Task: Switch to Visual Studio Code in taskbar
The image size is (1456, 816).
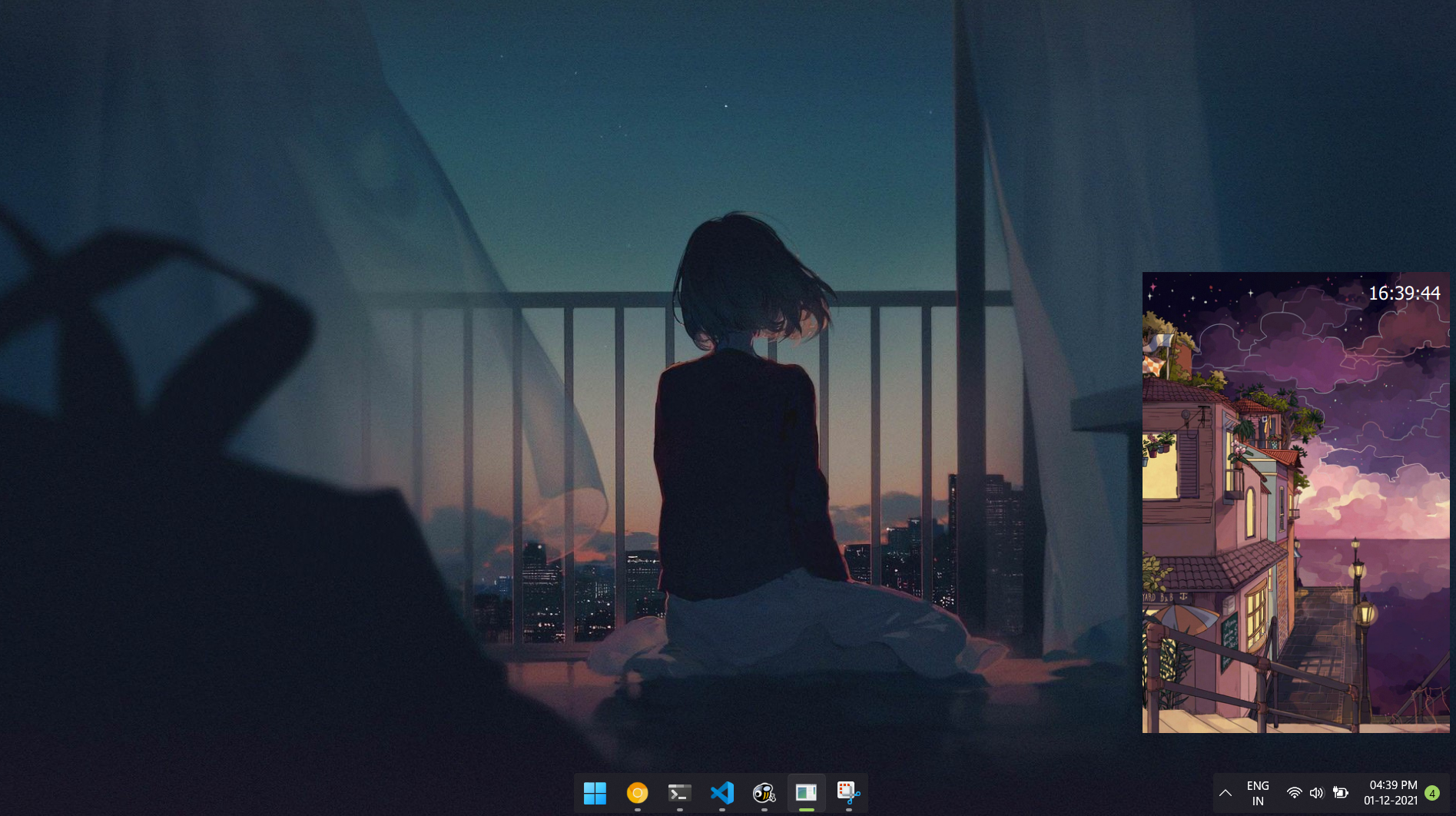Action: click(x=721, y=793)
